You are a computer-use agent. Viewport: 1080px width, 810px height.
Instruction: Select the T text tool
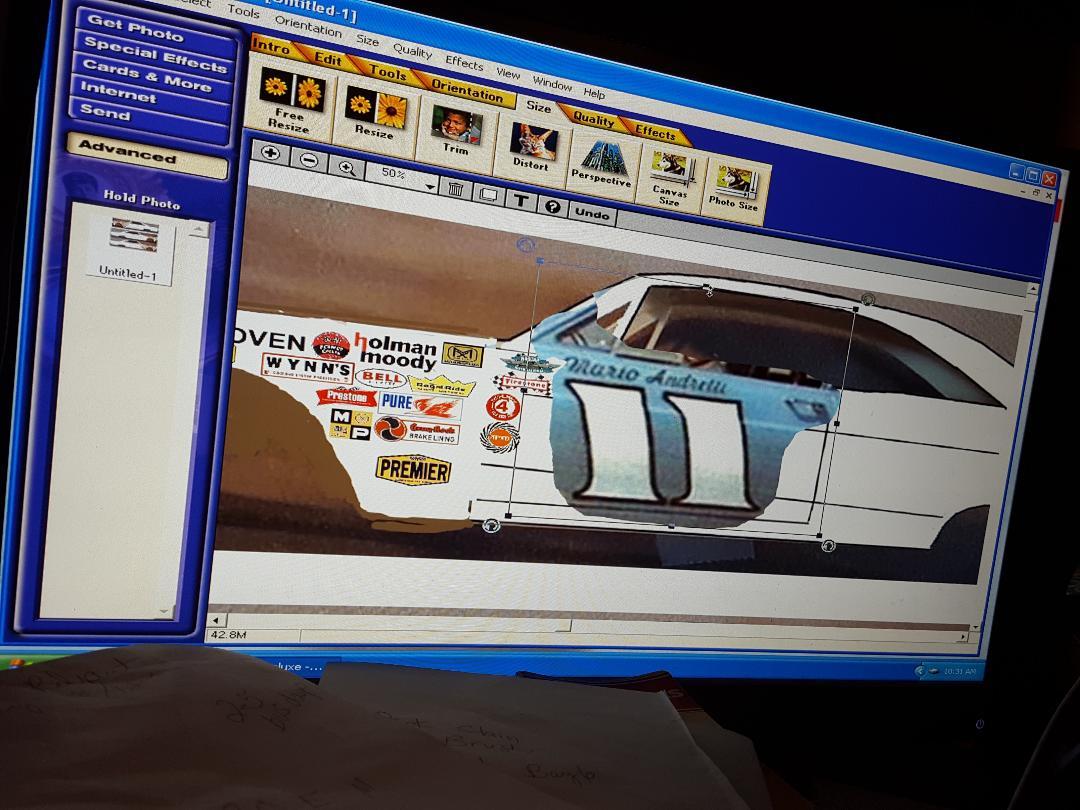(x=521, y=200)
